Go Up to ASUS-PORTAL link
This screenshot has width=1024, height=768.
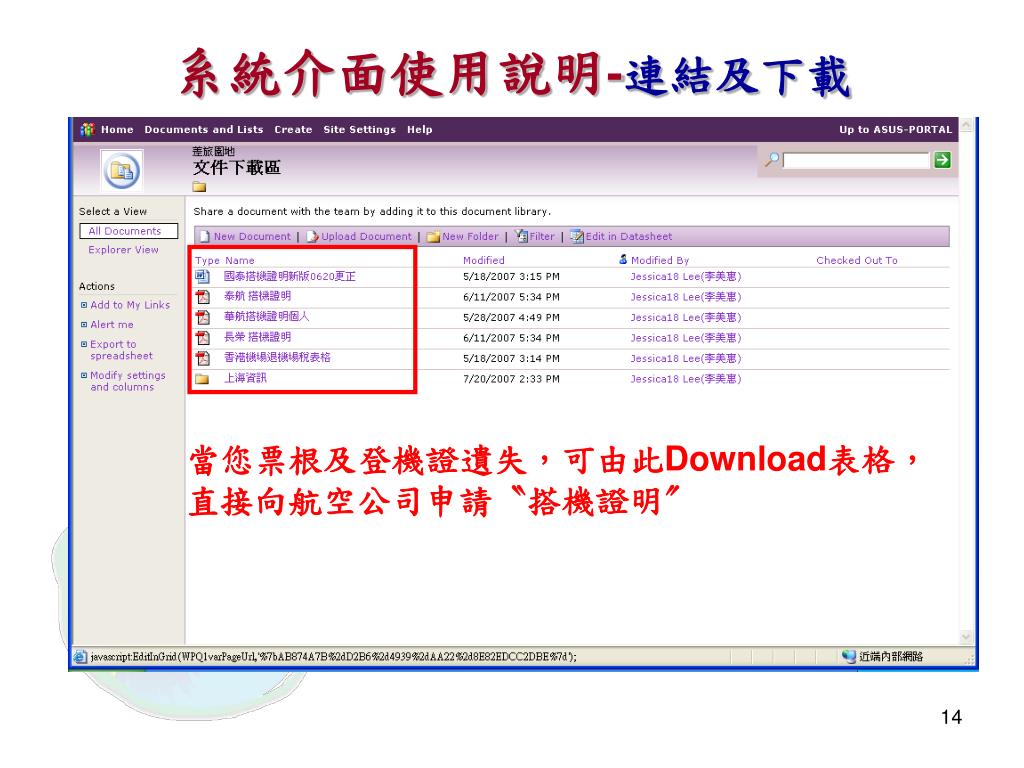(x=895, y=129)
